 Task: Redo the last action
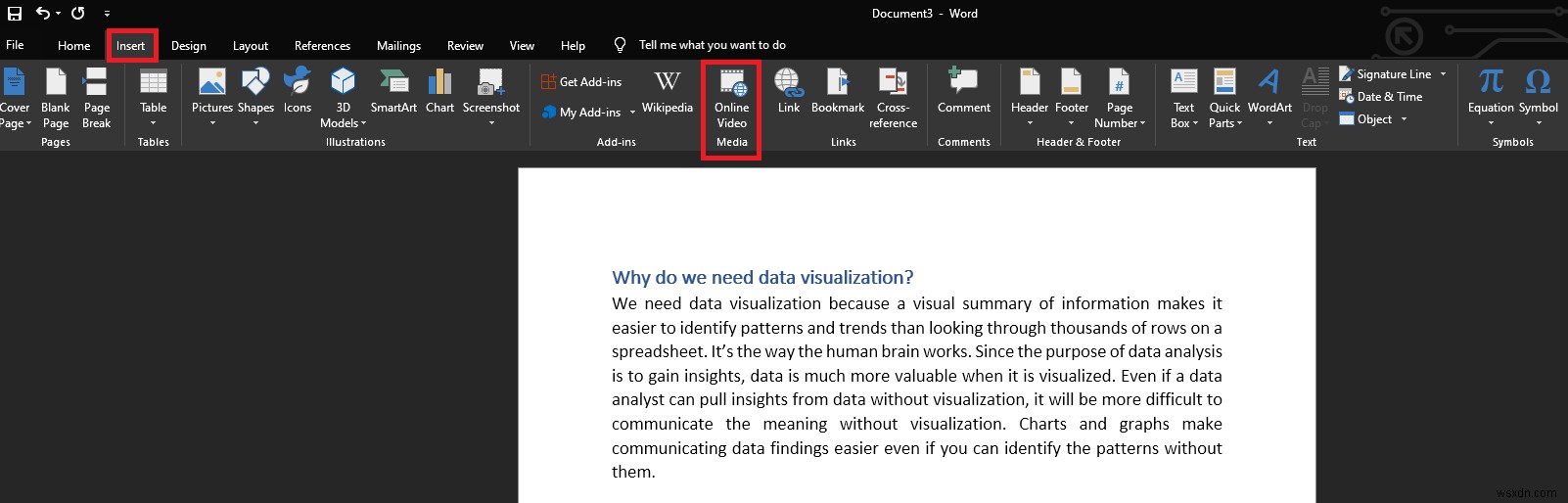[x=77, y=14]
